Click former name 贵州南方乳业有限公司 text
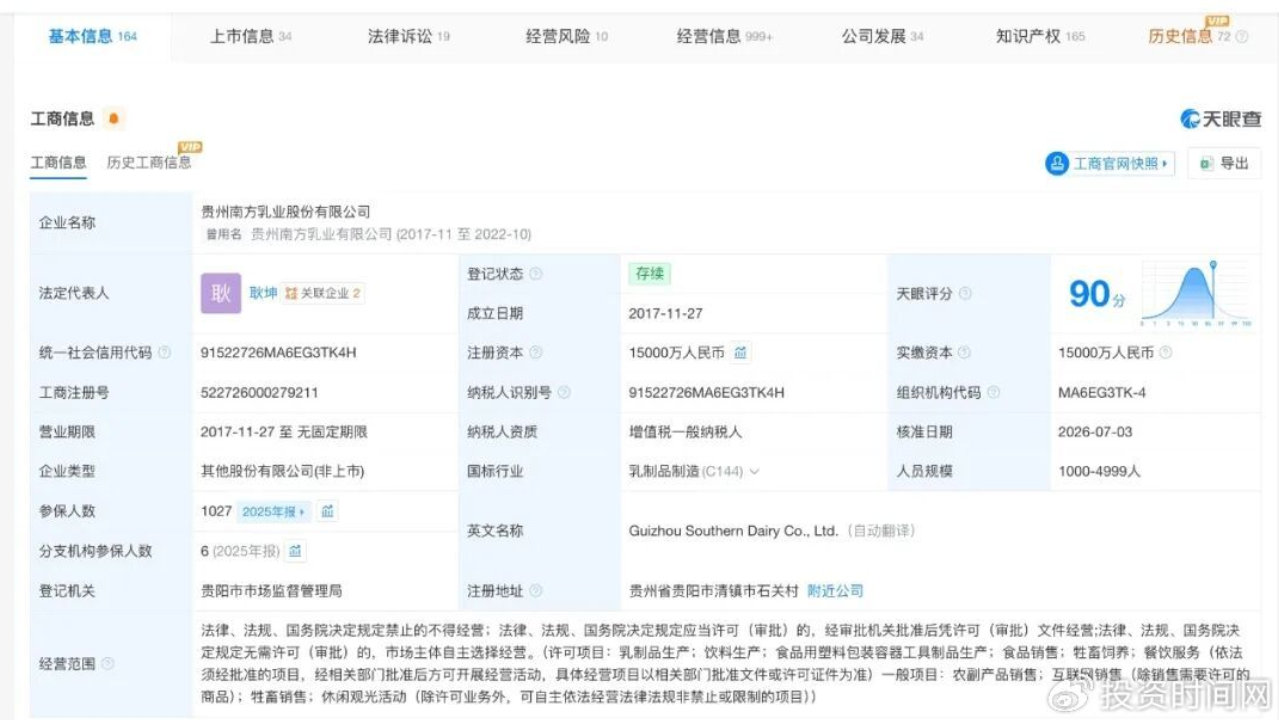Viewport: 1279px width, 720px height. [320, 235]
